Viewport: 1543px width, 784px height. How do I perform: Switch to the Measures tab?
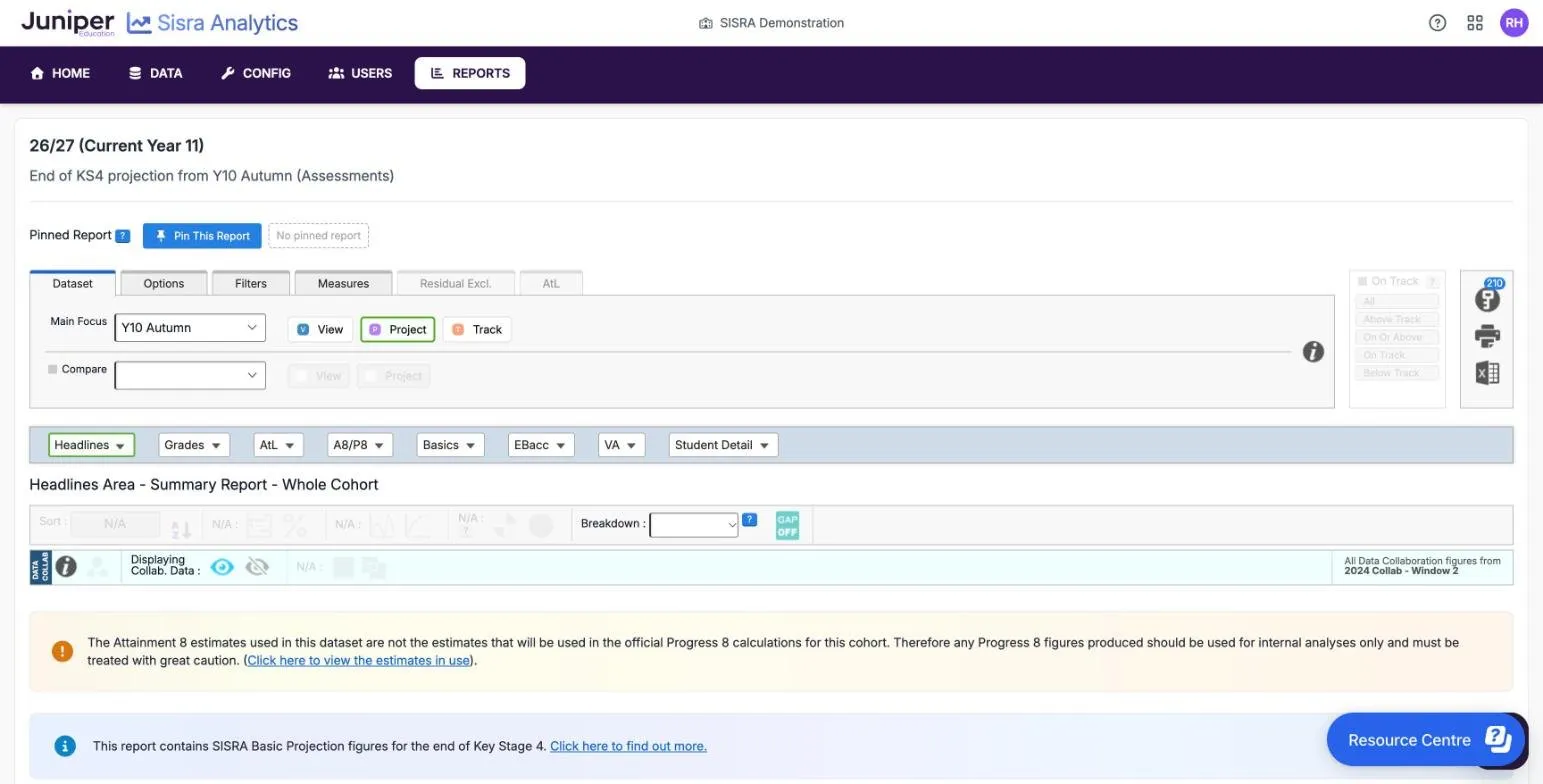[x=343, y=283]
